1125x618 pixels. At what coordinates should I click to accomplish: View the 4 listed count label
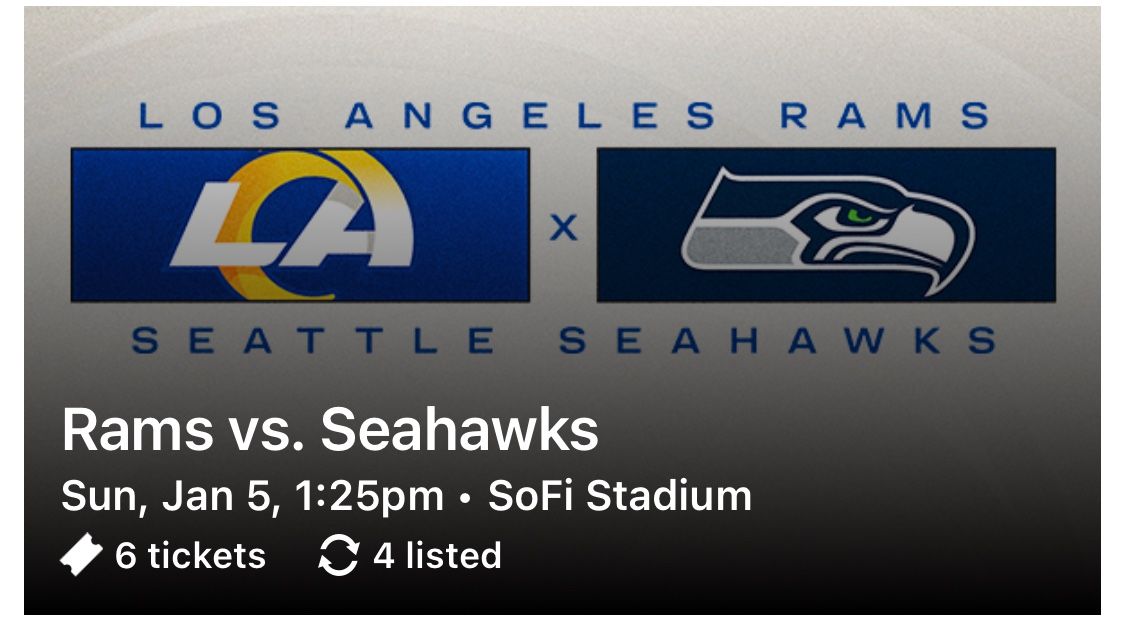click(437, 556)
